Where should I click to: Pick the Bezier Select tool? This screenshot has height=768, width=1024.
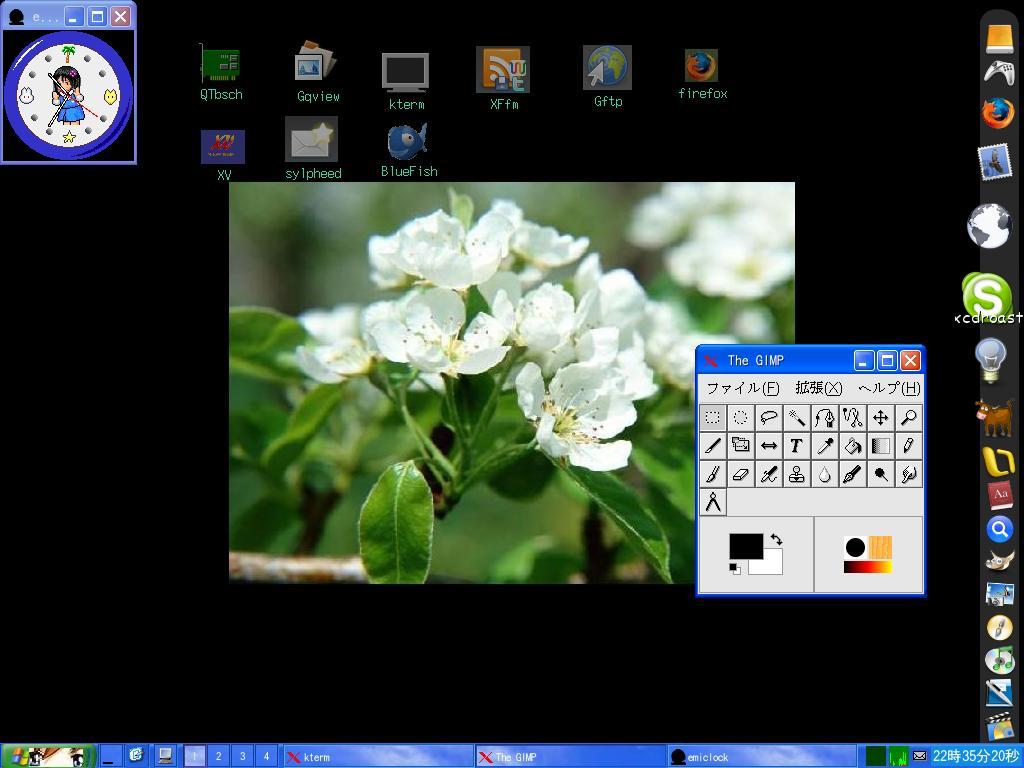[x=825, y=418]
